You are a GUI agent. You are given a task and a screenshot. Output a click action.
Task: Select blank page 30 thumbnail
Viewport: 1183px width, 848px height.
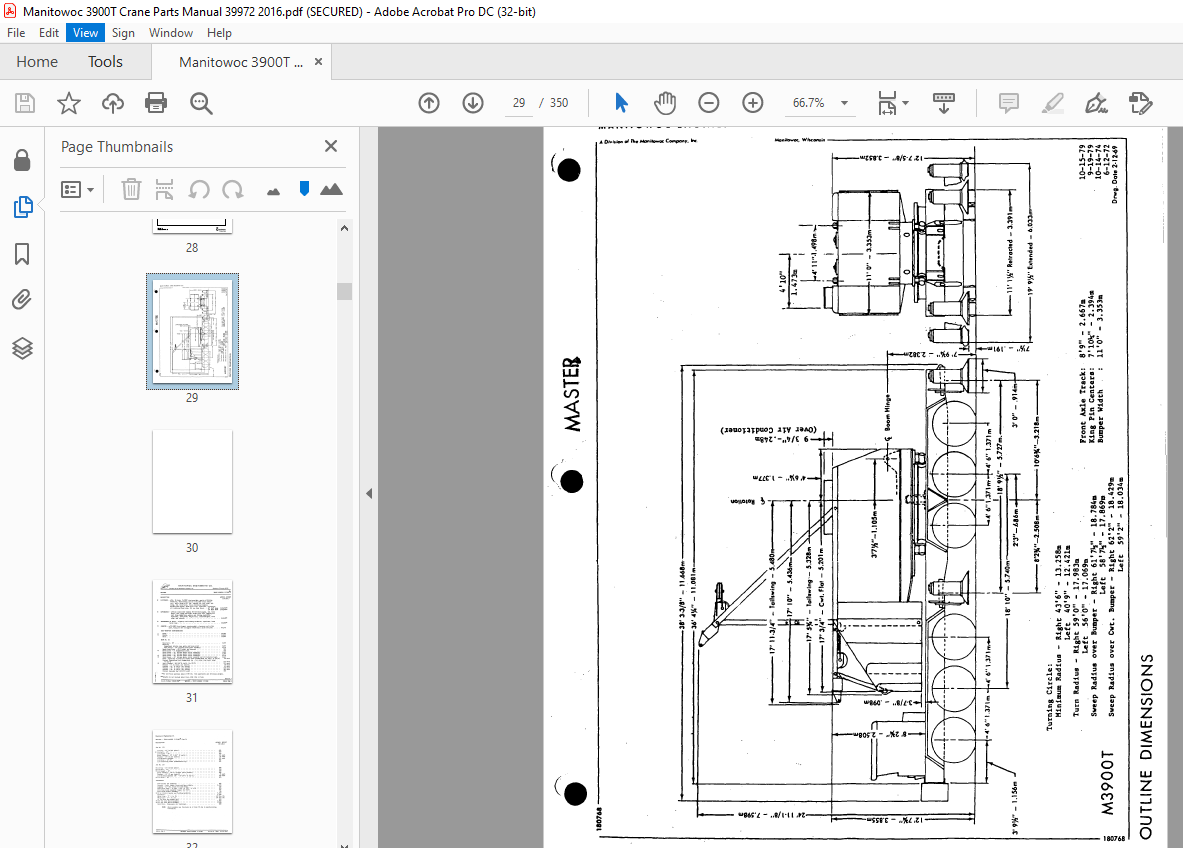point(192,481)
